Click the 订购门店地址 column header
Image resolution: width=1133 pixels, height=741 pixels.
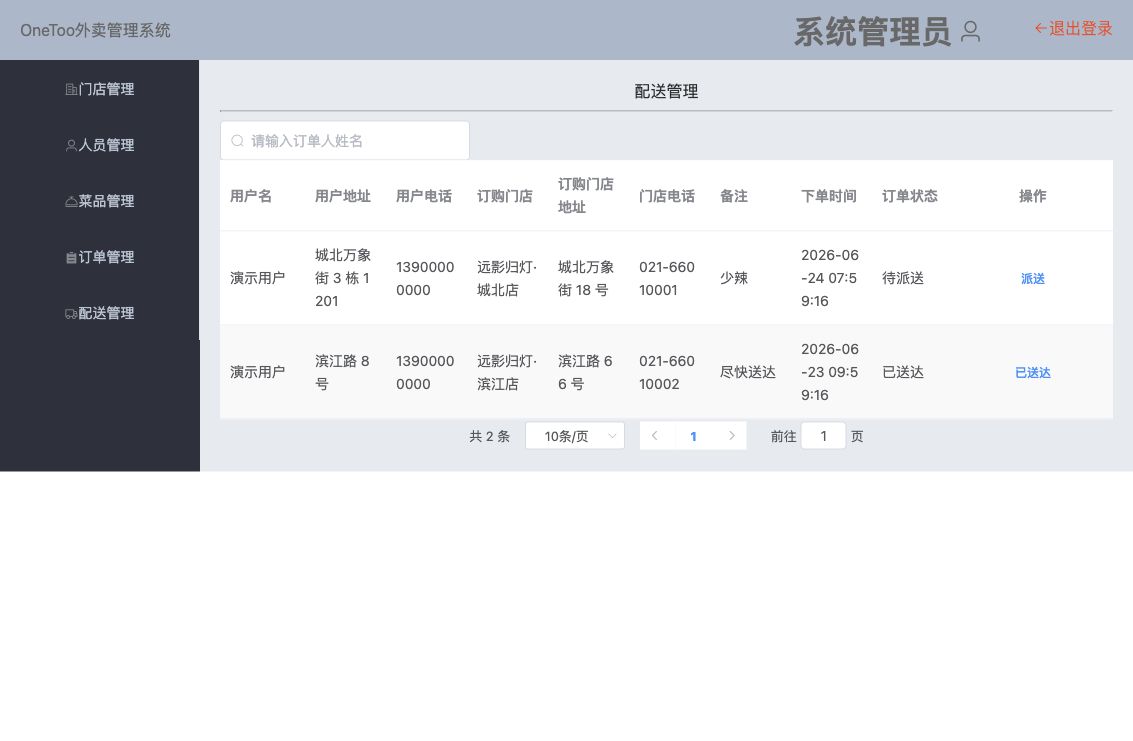click(x=585, y=196)
